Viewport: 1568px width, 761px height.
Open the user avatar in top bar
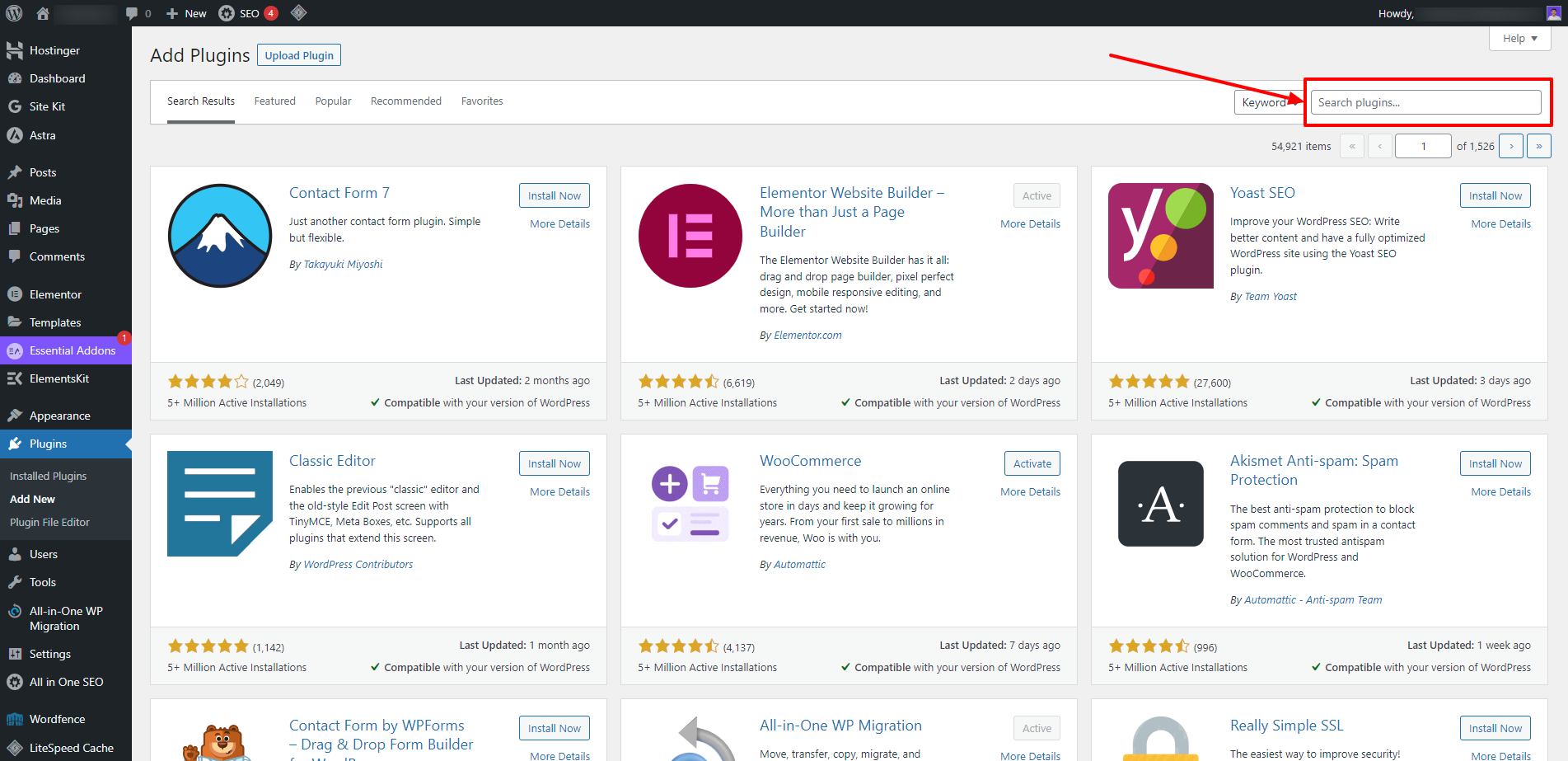coord(1553,13)
